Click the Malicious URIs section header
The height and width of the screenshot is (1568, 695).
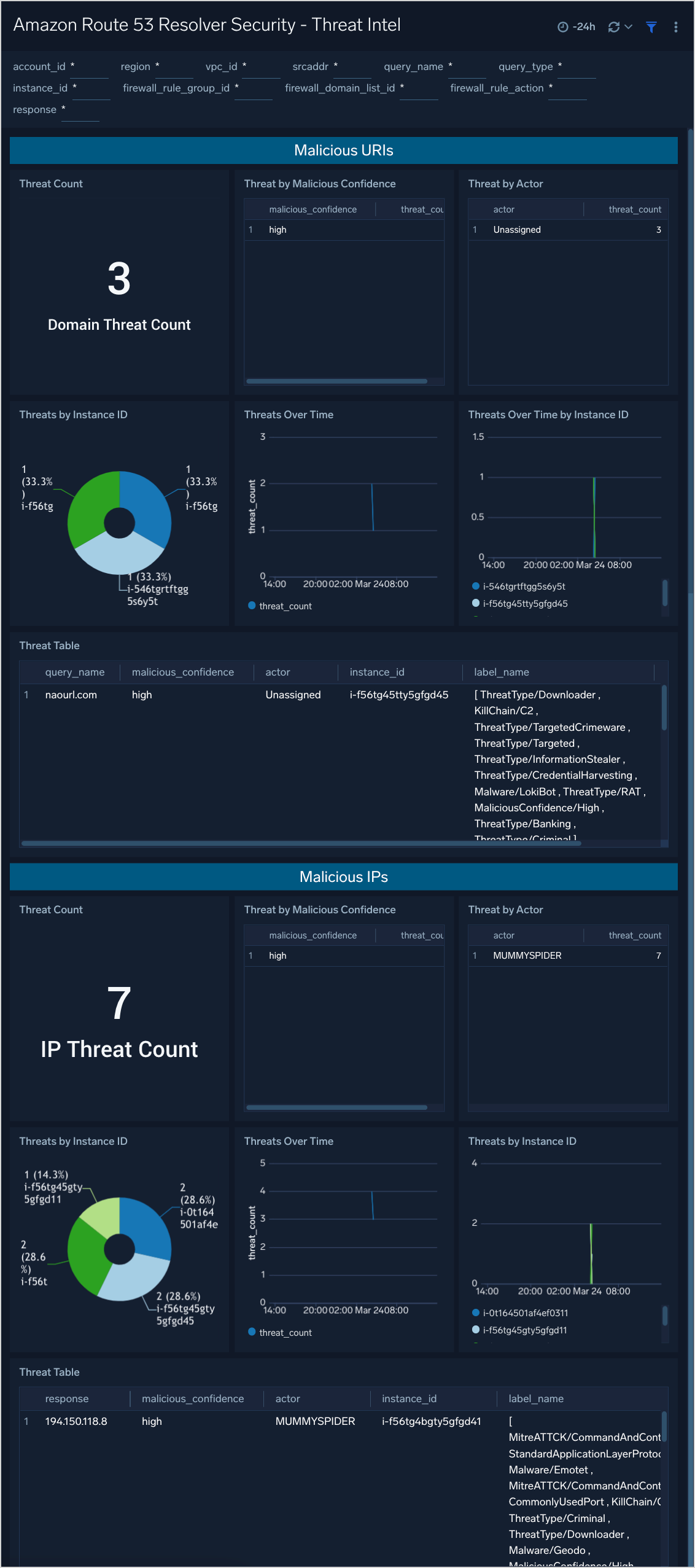pyautogui.click(x=343, y=150)
